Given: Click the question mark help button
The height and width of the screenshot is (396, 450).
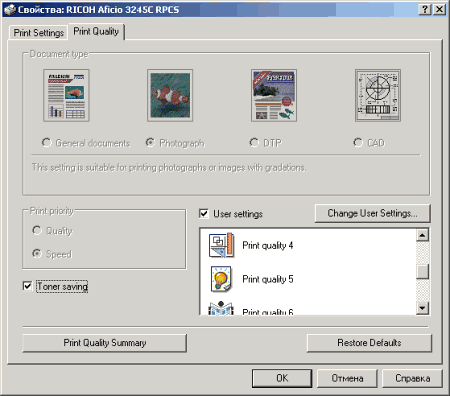Looking at the screenshot, I should [425, 9].
